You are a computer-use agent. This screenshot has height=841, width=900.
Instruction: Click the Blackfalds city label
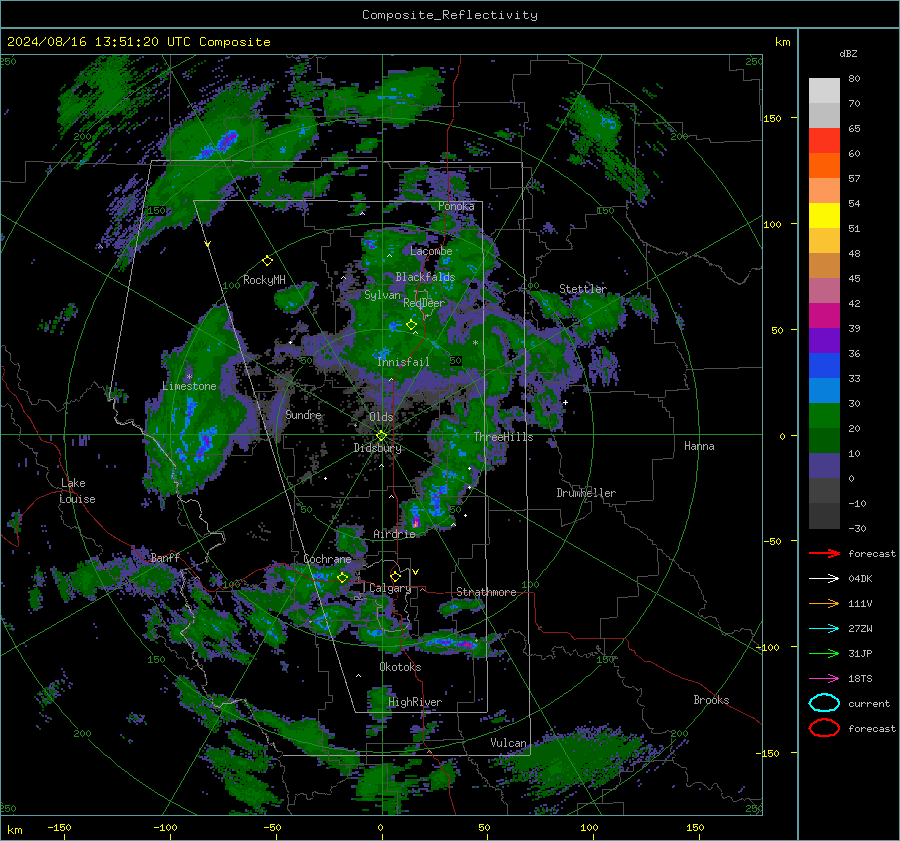[x=425, y=277]
